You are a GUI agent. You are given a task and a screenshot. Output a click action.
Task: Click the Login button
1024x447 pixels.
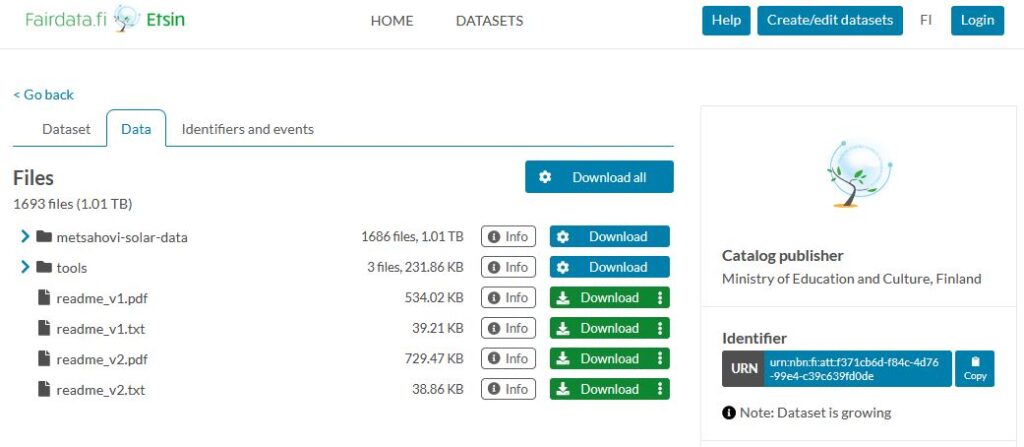pyautogui.click(x=977, y=20)
